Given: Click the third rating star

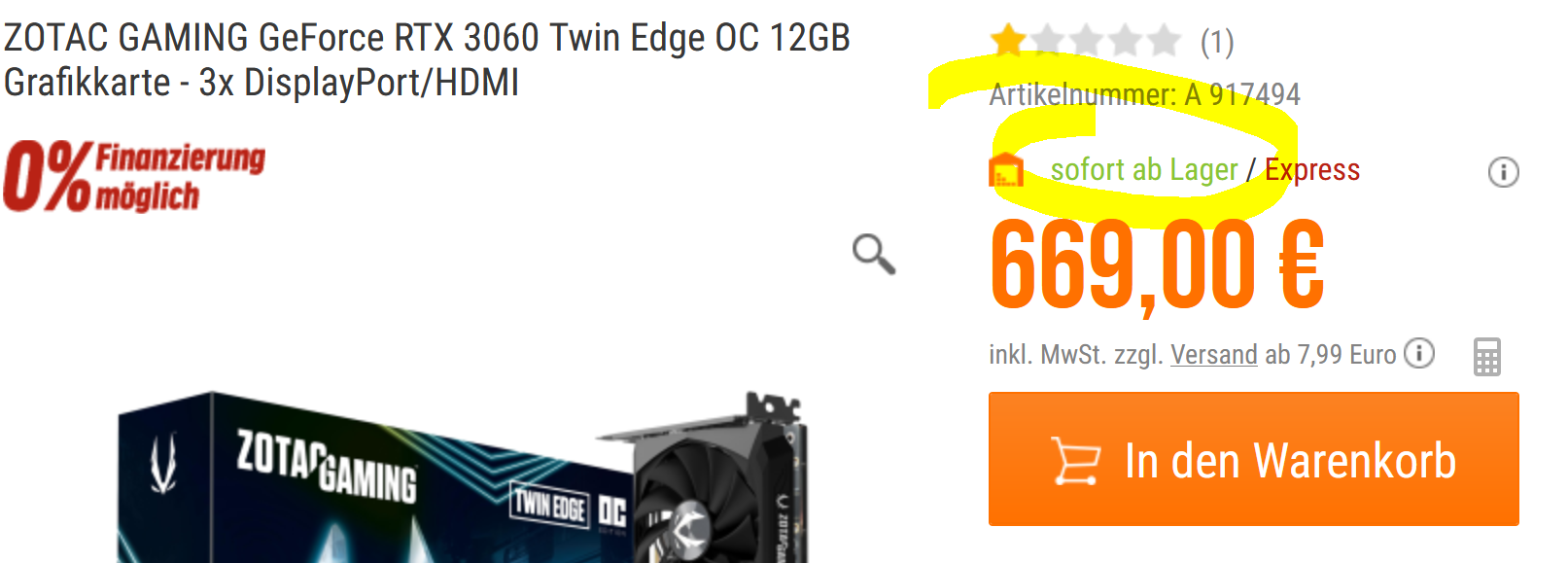Looking at the screenshot, I should [x=1086, y=41].
